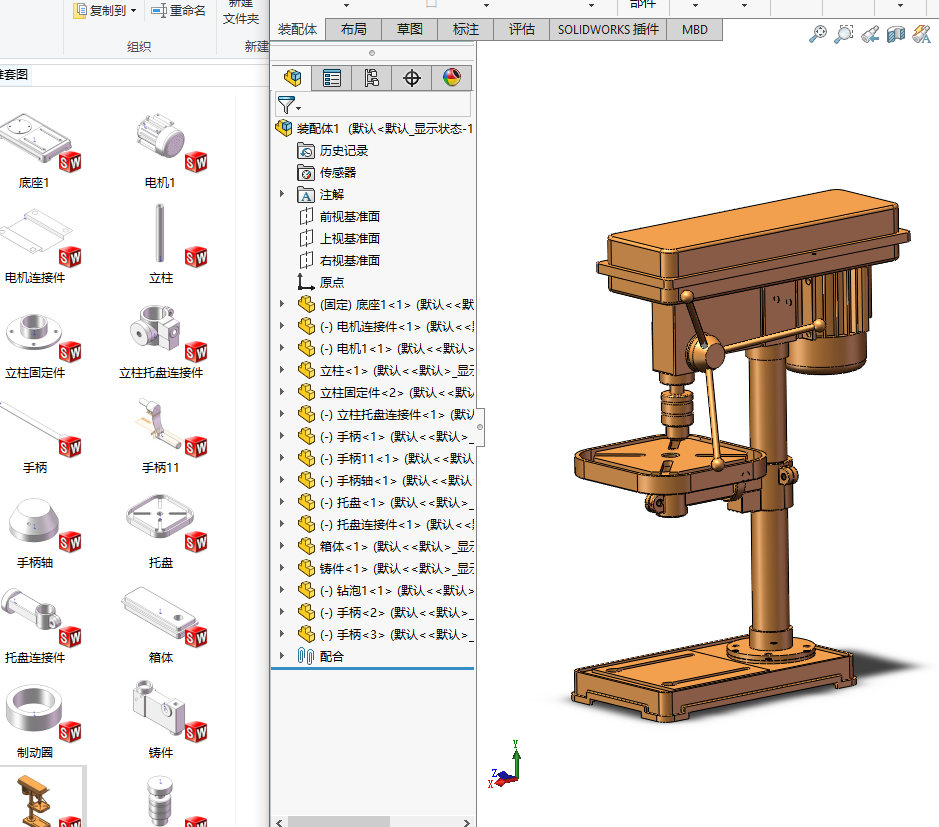Switch to the 草图 ribbon tab
Image resolution: width=939 pixels, height=827 pixels.
point(409,30)
